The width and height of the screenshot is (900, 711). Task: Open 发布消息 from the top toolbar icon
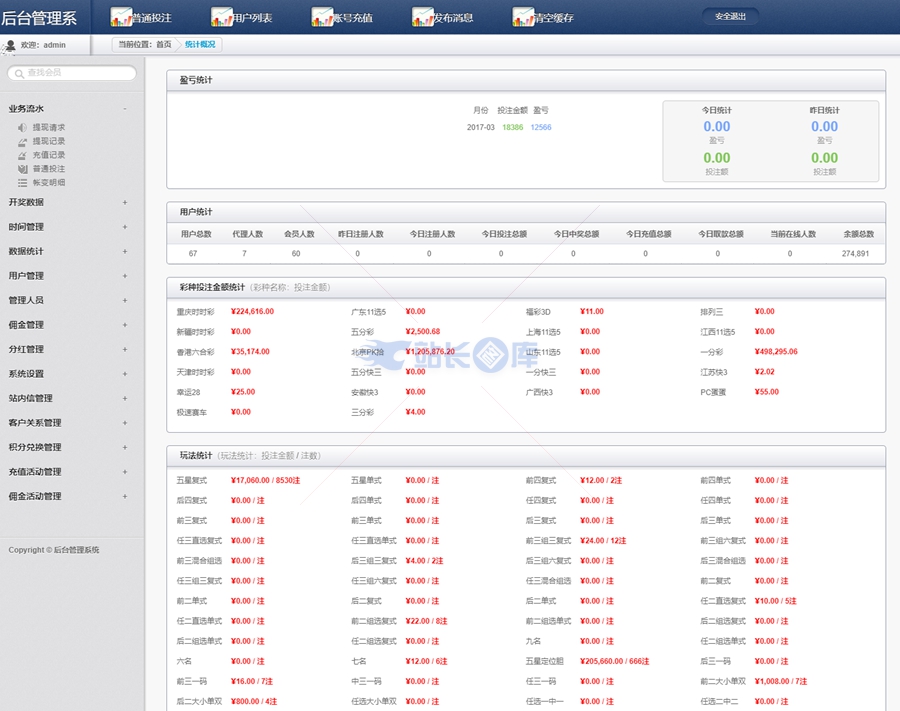tap(423, 17)
